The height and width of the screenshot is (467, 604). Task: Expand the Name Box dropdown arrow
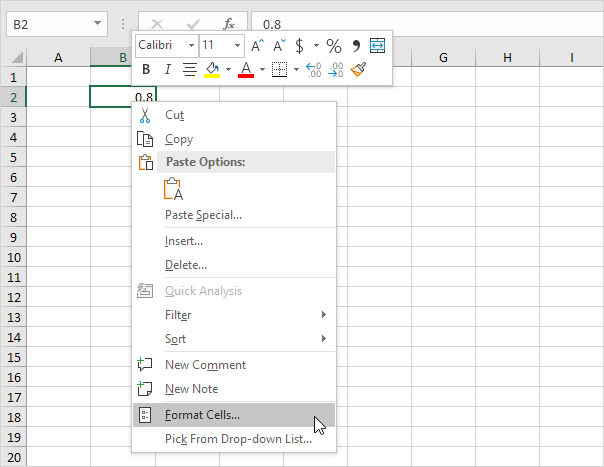click(96, 22)
